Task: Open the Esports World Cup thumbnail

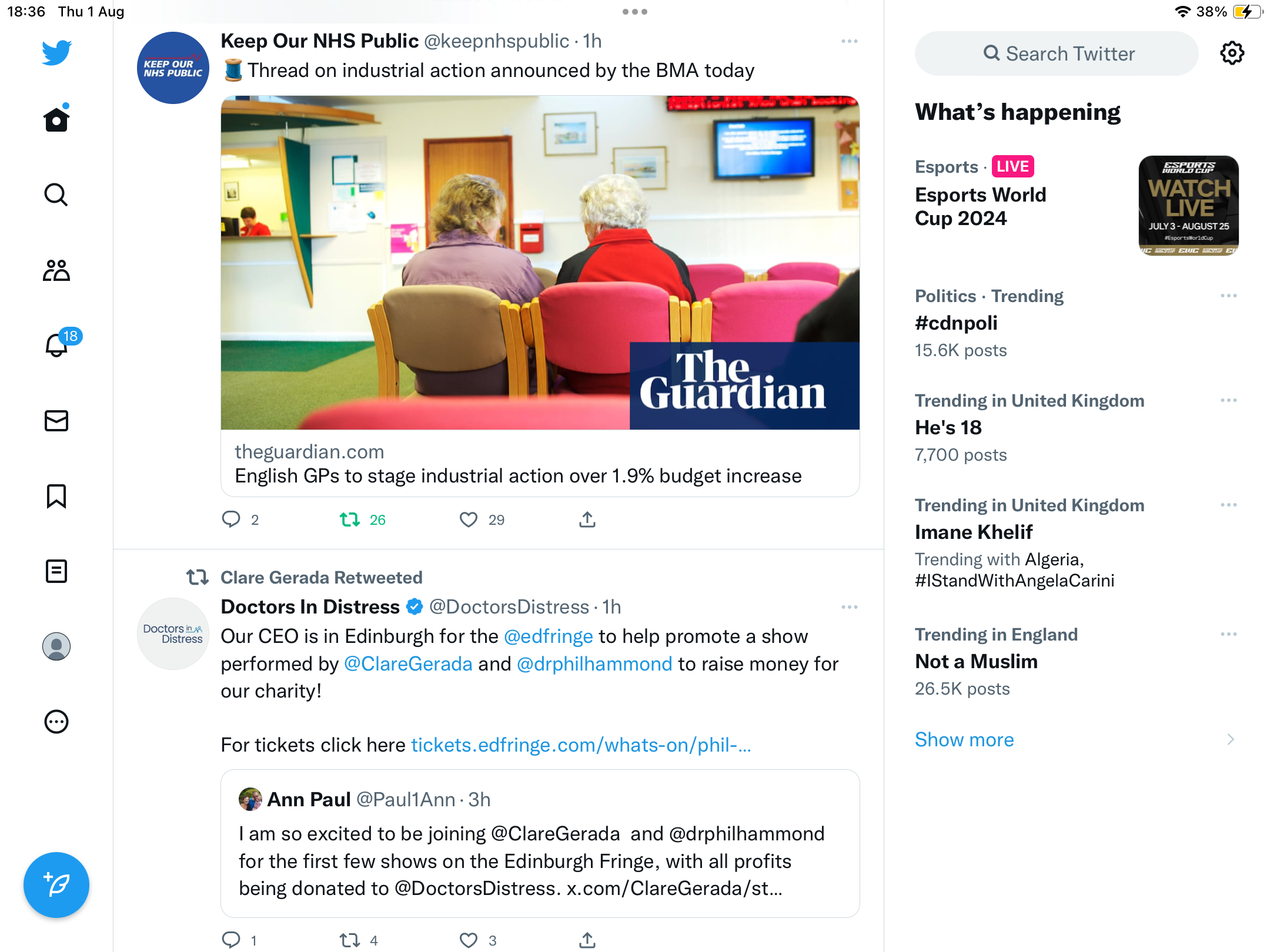Action: [x=1188, y=206]
